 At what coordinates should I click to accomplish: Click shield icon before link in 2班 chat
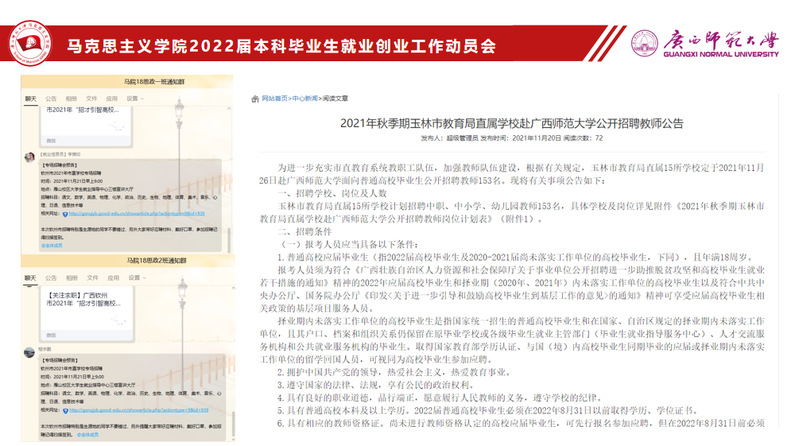[65, 410]
